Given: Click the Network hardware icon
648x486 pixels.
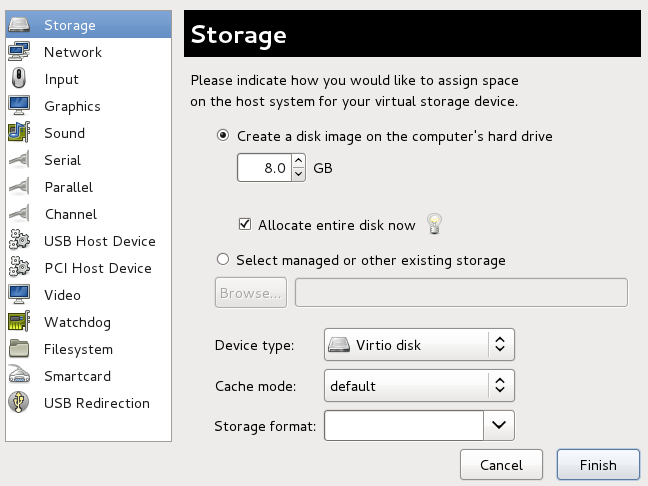Looking at the screenshot, I should pyautogui.click(x=19, y=52).
